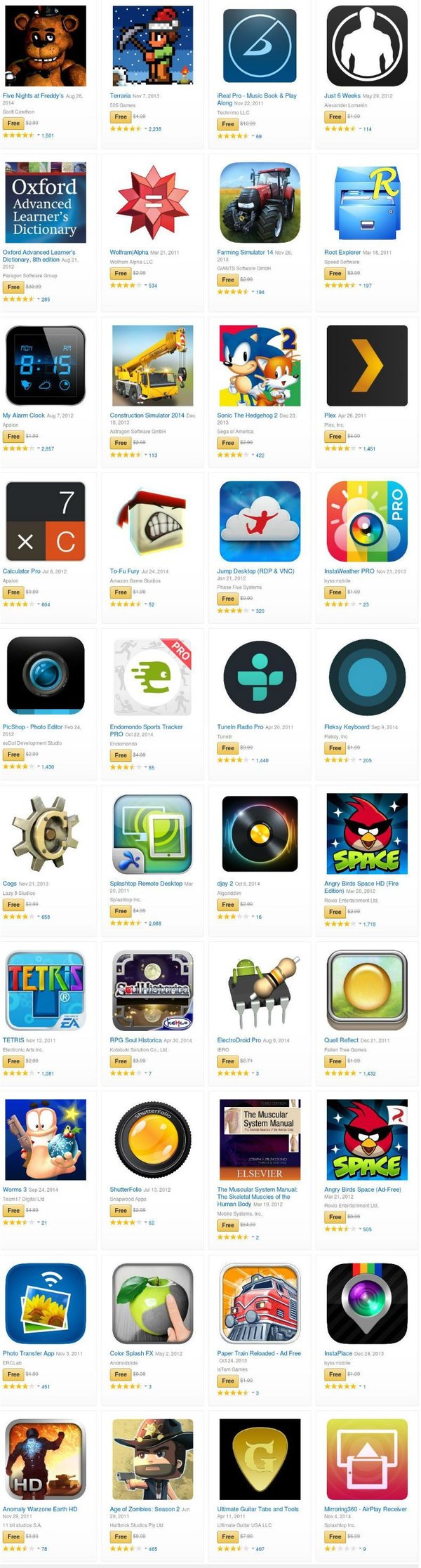The image size is (421, 1568).
Task: Click the Free button under Just 6 Weeks
Action: [335, 117]
